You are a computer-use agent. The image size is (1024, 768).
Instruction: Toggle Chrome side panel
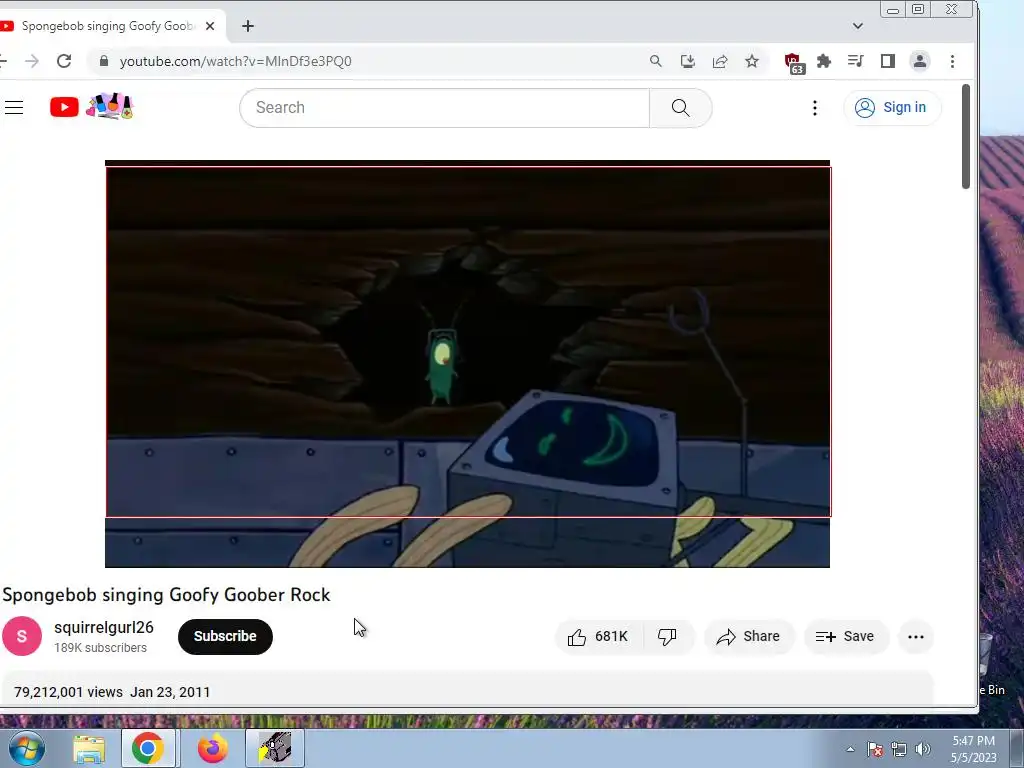click(x=888, y=61)
